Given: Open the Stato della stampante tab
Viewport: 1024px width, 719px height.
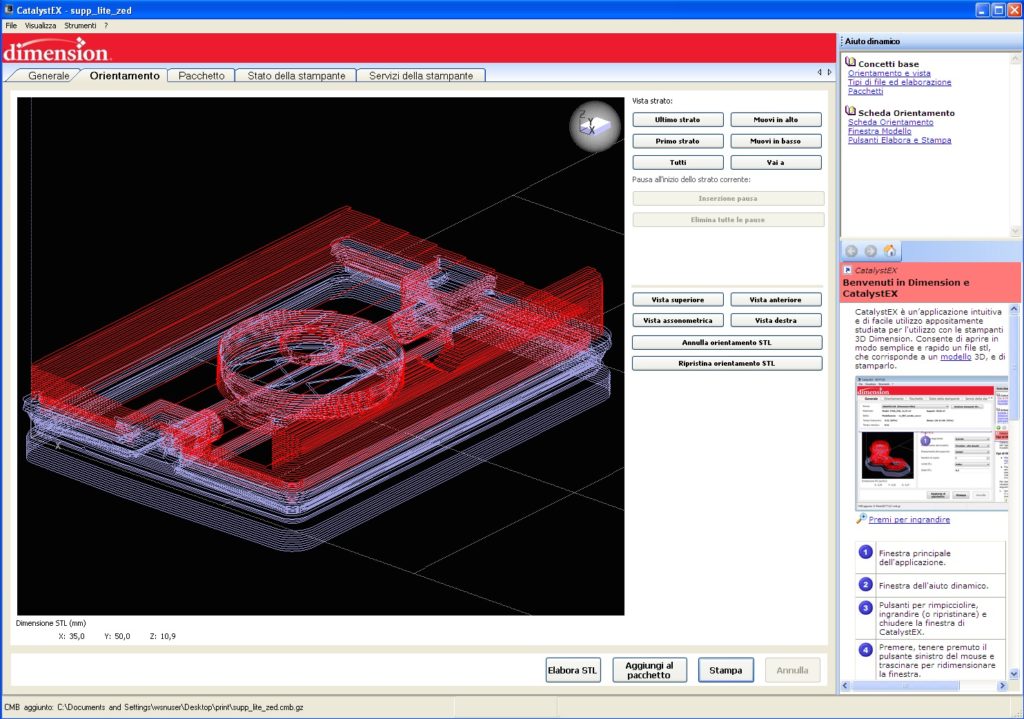Looking at the screenshot, I should click(296, 76).
